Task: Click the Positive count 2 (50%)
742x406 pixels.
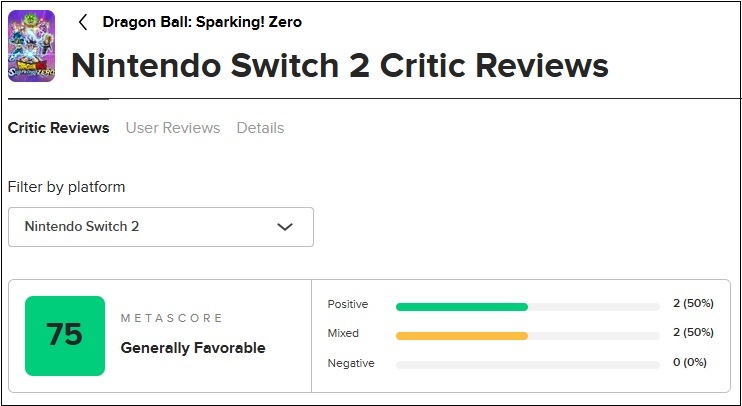Action: click(693, 304)
